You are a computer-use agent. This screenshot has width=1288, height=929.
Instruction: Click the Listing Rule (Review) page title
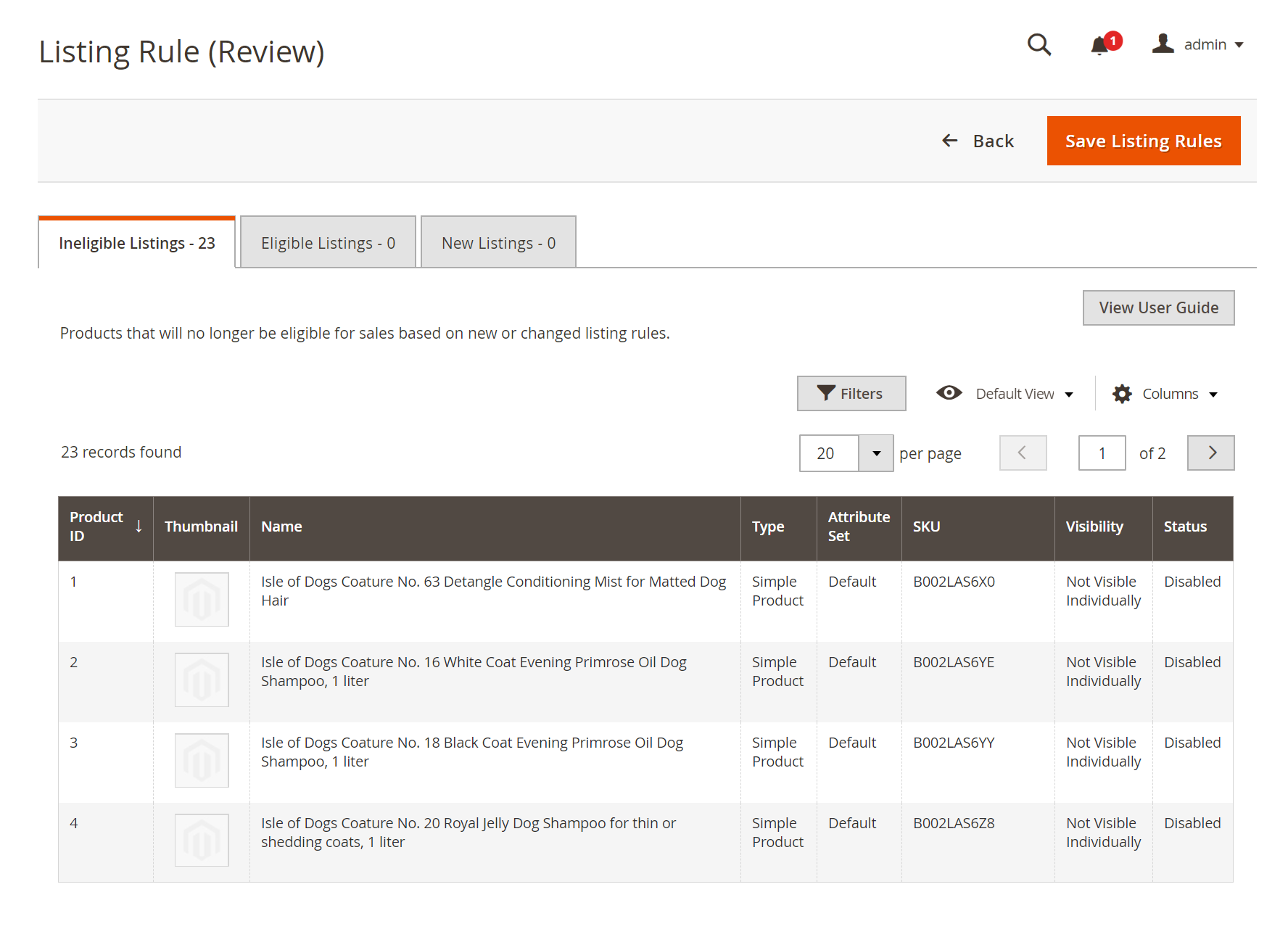(x=181, y=51)
